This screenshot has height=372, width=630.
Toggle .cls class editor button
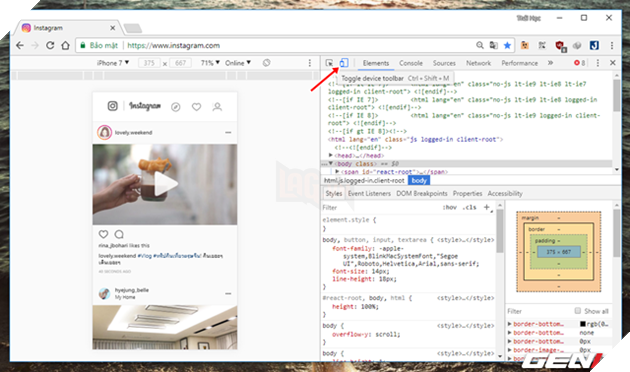point(469,207)
